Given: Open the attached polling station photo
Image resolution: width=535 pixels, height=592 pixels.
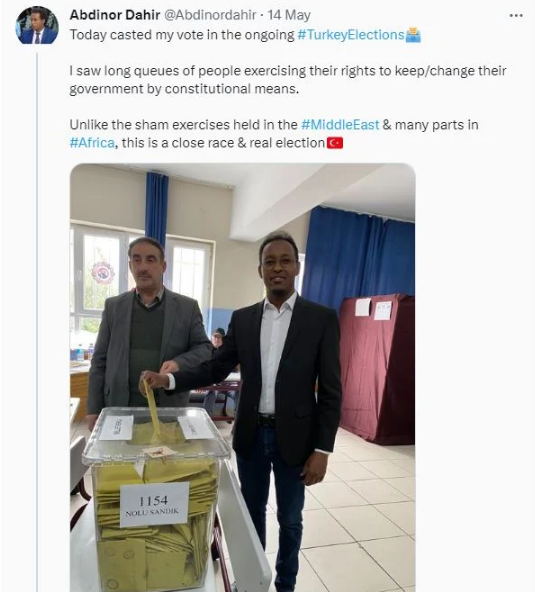Looking at the screenshot, I should [242, 378].
